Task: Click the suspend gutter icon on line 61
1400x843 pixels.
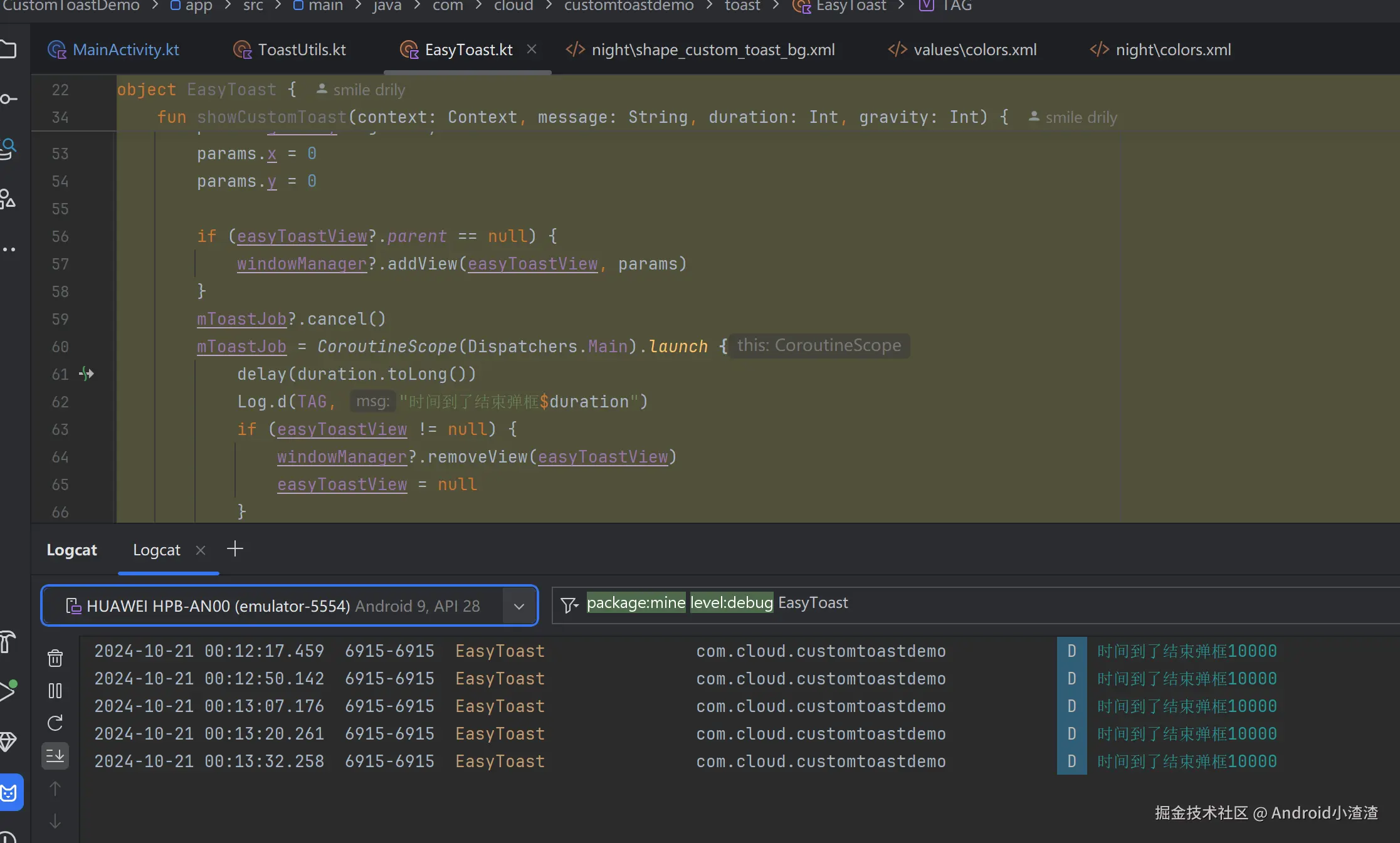Action: click(x=87, y=374)
